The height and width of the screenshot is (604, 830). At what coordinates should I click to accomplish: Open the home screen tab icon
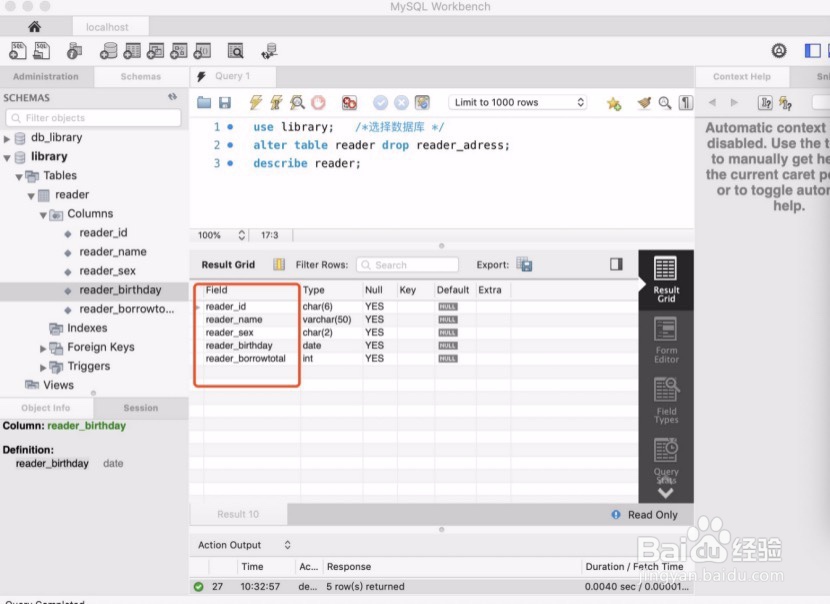pos(34,26)
